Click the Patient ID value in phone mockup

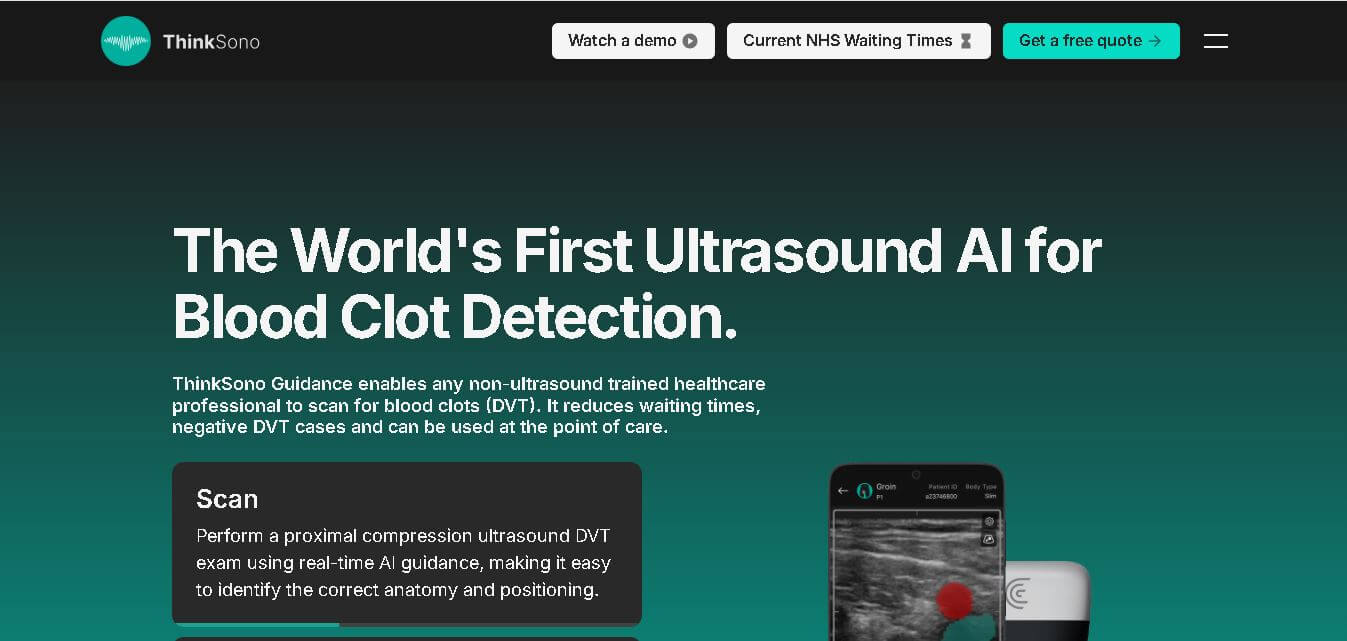pos(941,496)
